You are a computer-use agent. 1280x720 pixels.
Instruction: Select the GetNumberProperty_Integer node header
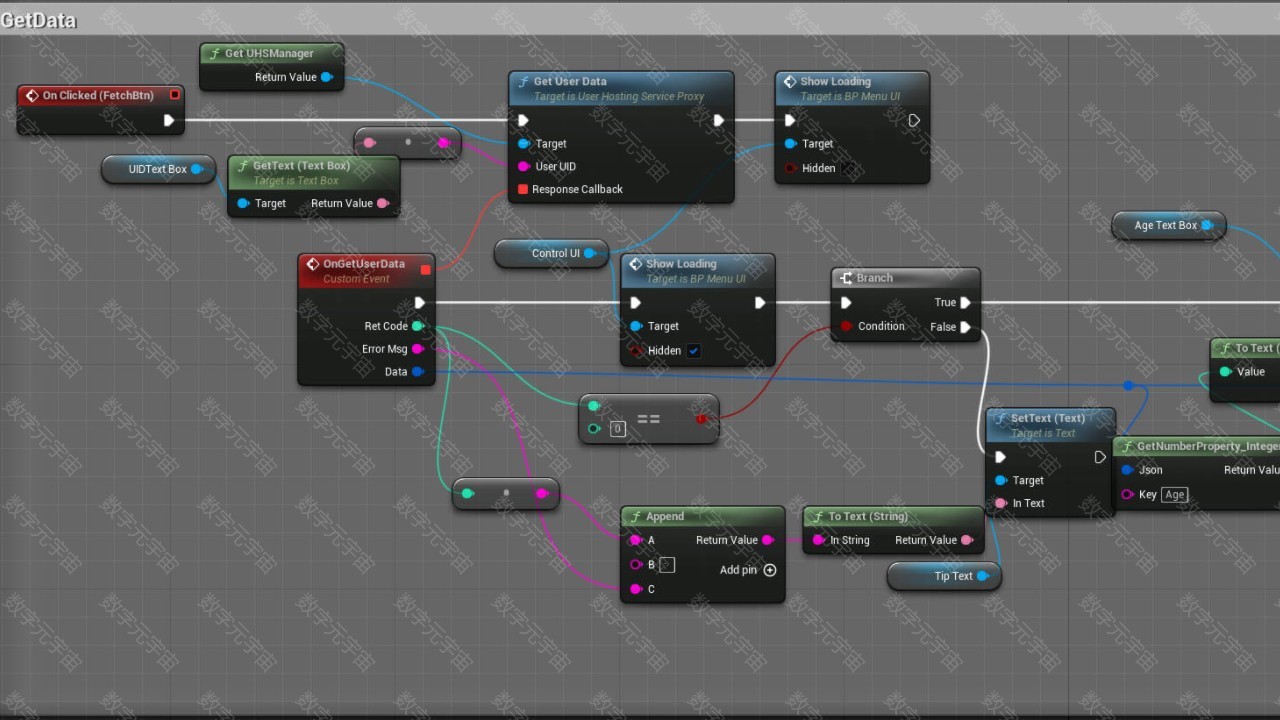1197,446
